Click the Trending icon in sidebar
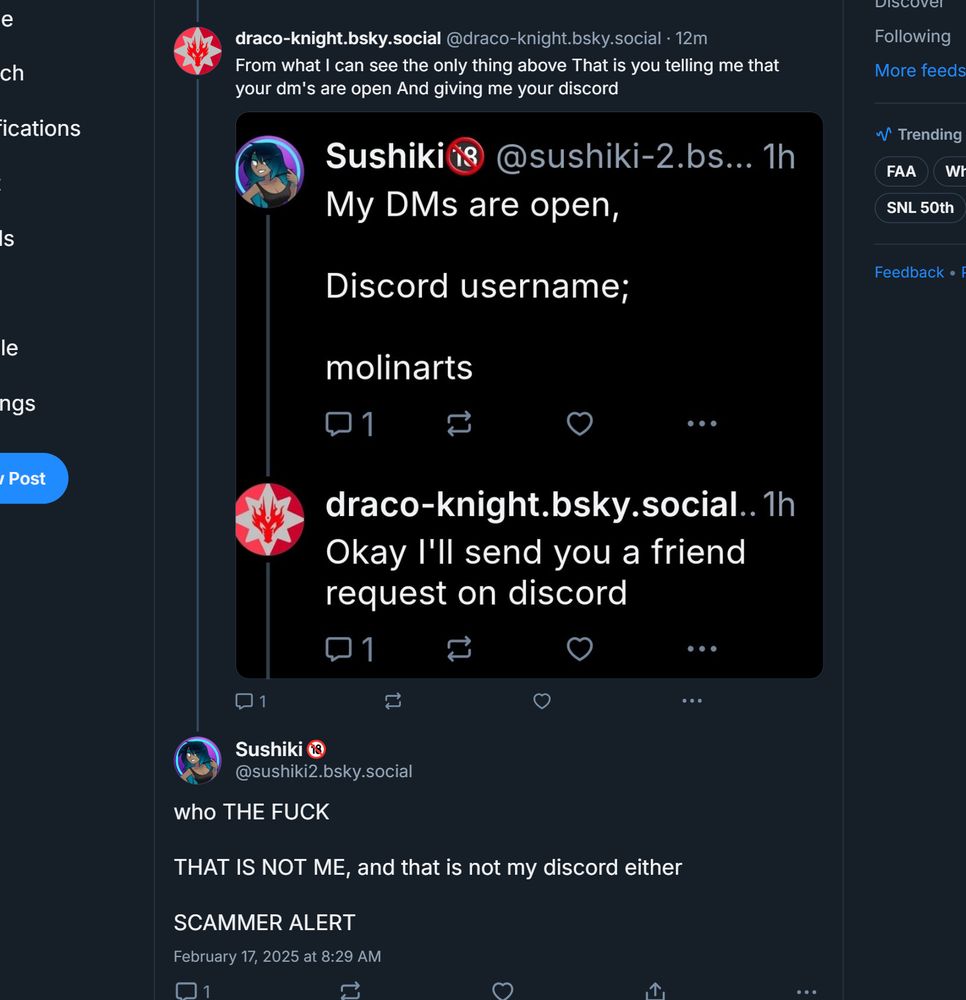This screenshot has width=966, height=1000. click(x=883, y=134)
